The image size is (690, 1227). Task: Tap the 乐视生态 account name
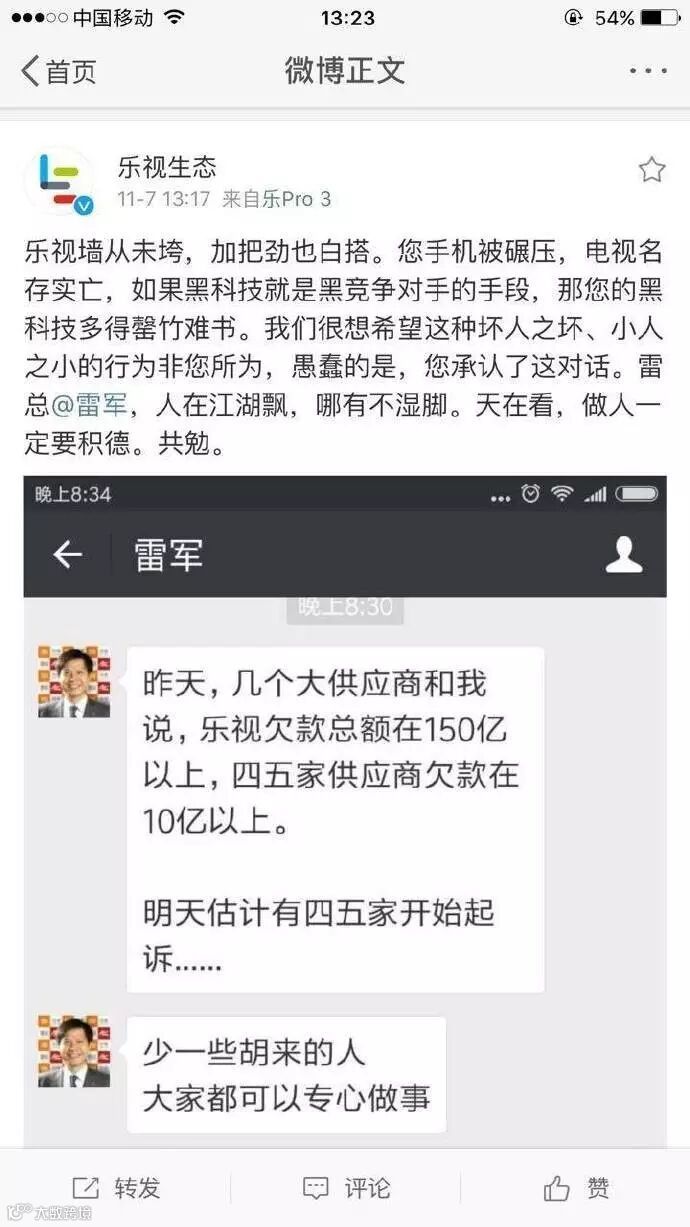click(167, 166)
